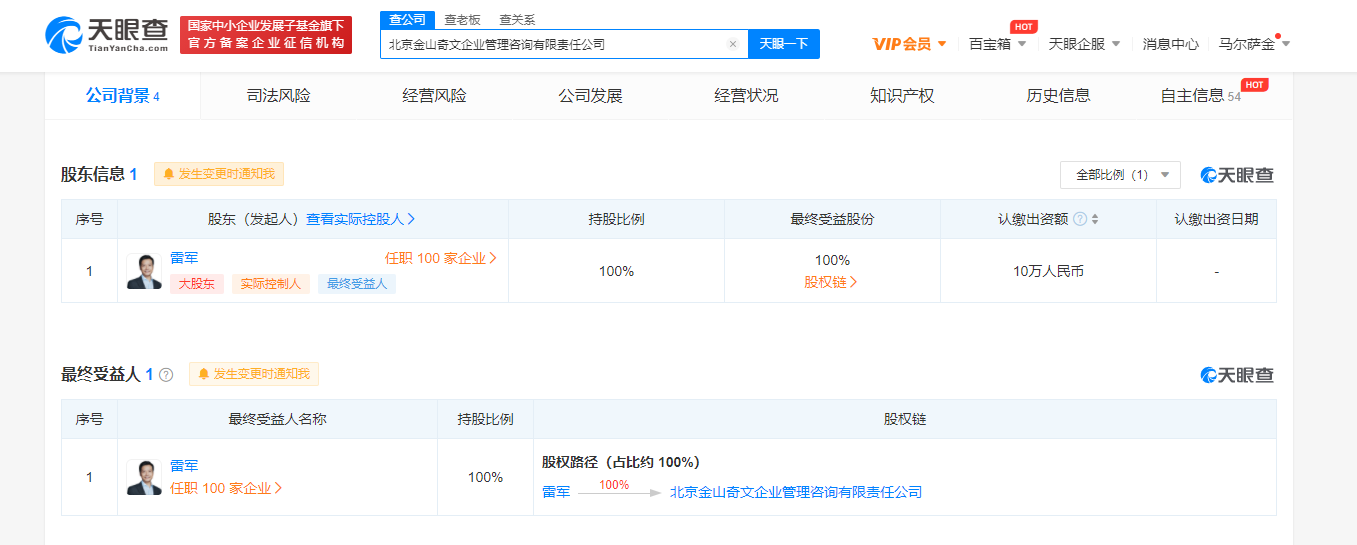Open the 天眼企服 dropdown

[1084, 44]
